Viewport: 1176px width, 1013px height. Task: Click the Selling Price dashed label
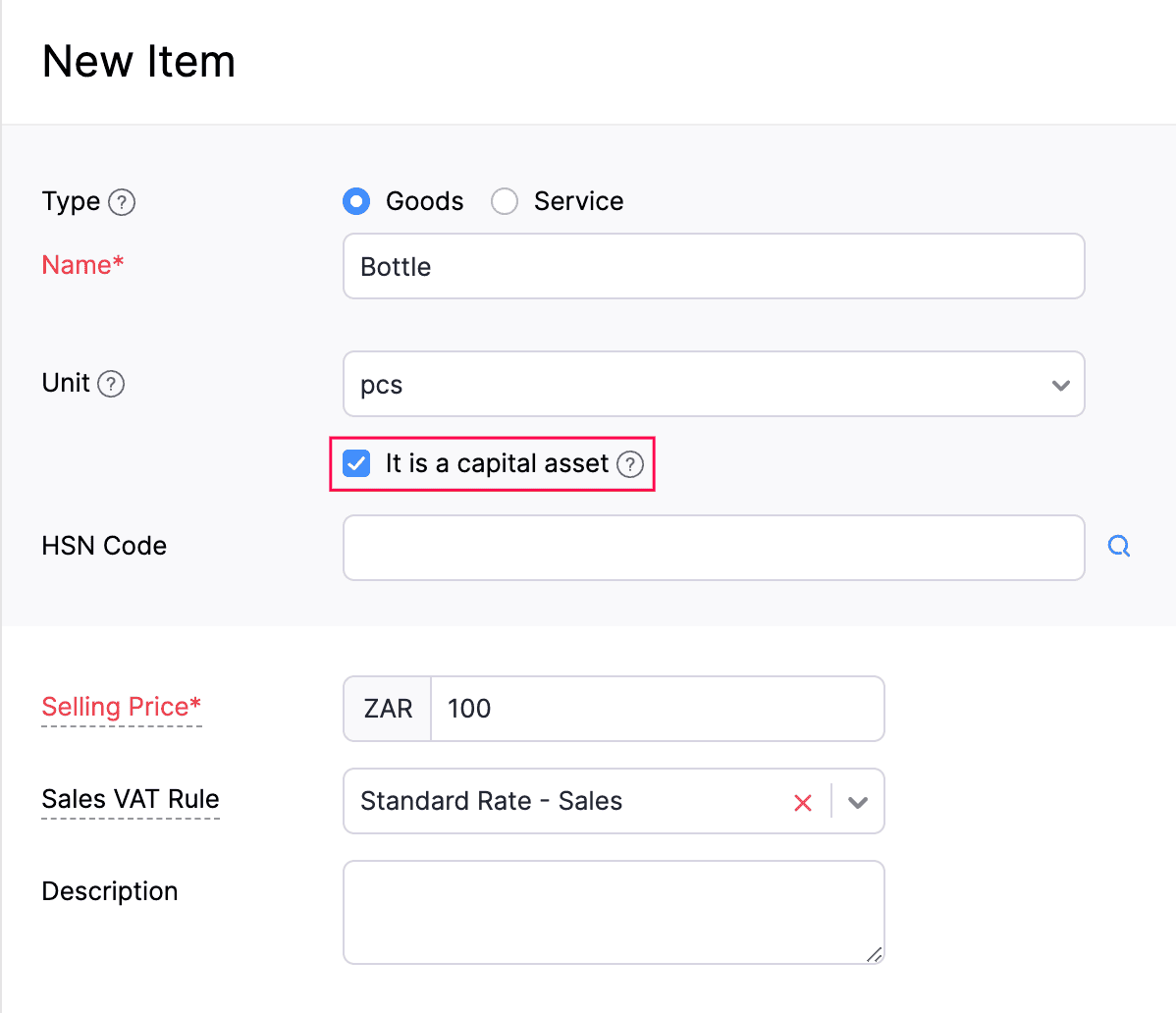pyautogui.click(x=121, y=707)
